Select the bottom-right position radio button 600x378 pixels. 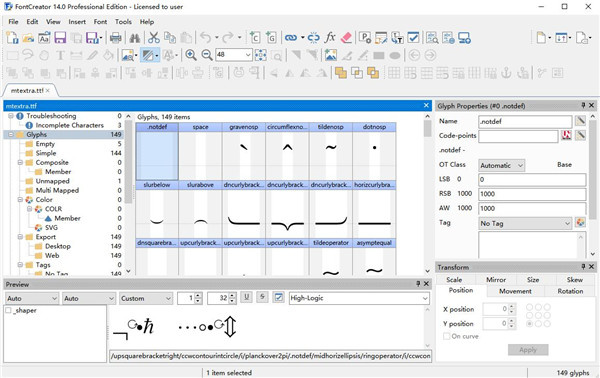[547, 324]
